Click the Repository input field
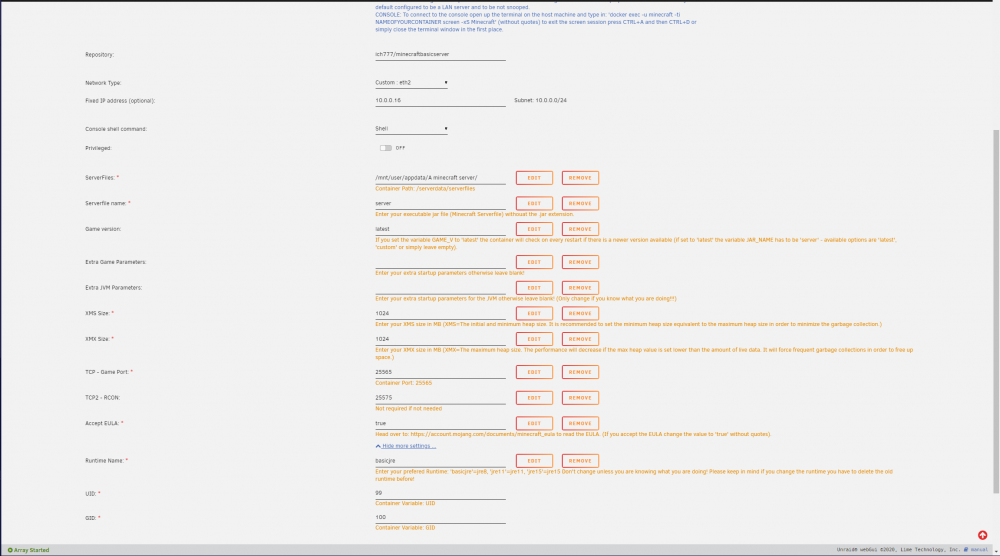This screenshot has height=556, width=1000. click(x=440, y=55)
